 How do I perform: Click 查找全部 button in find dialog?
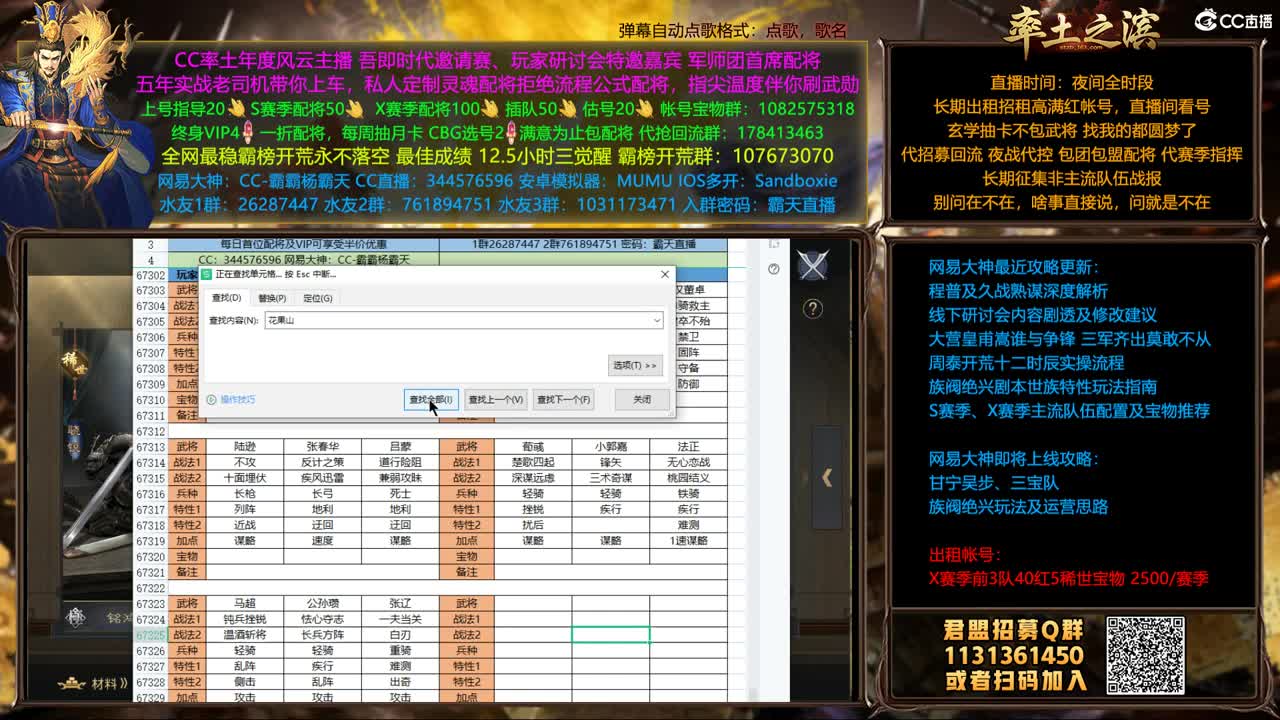432,399
